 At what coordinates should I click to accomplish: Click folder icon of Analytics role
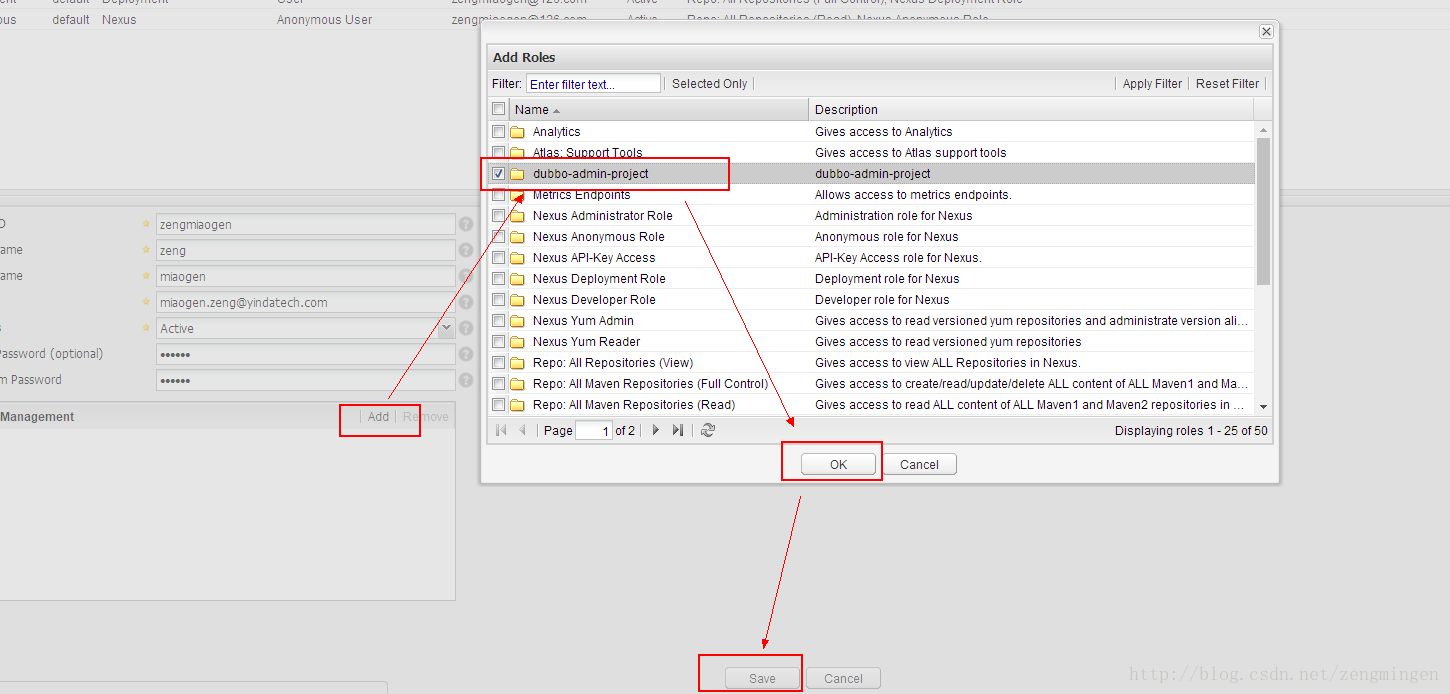click(517, 132)
